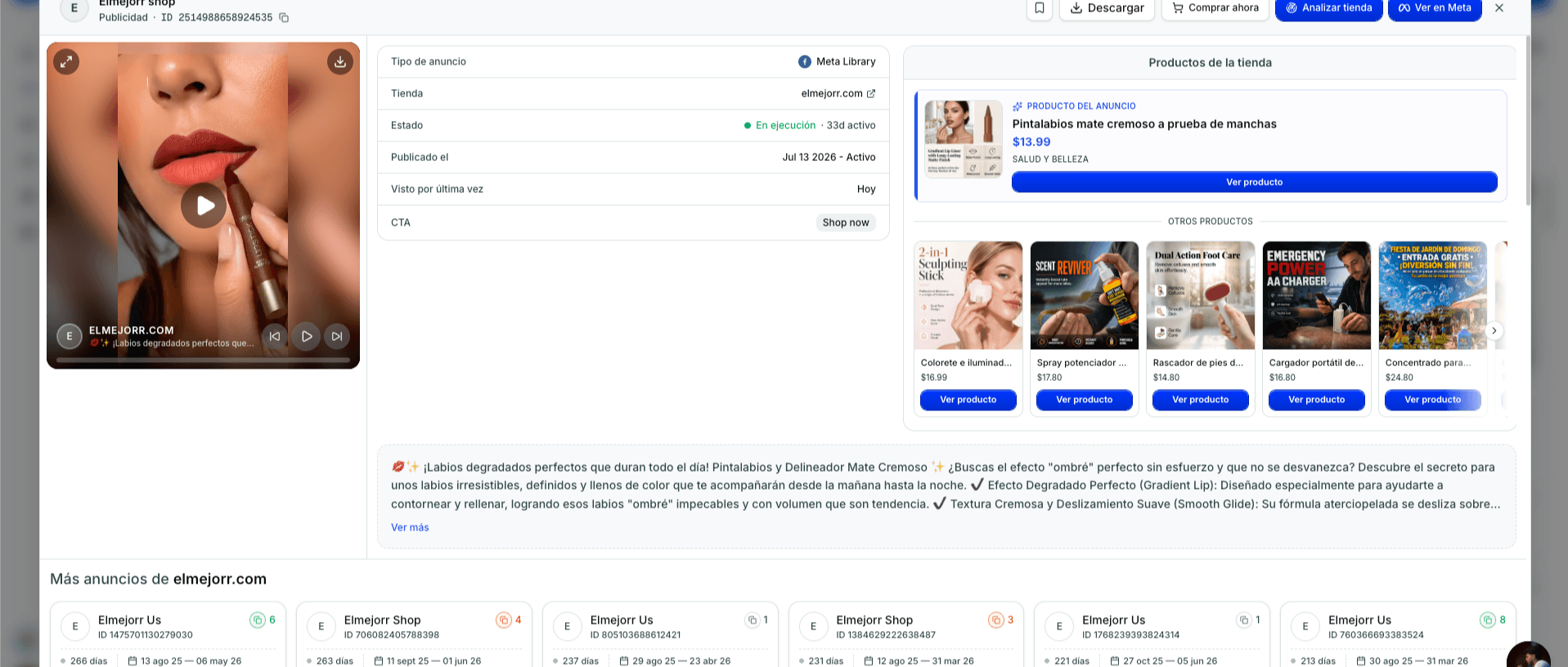Screen dimensions: 1568x667
Task: Copy the ad ID number
Action: click(x=284, y=17)
